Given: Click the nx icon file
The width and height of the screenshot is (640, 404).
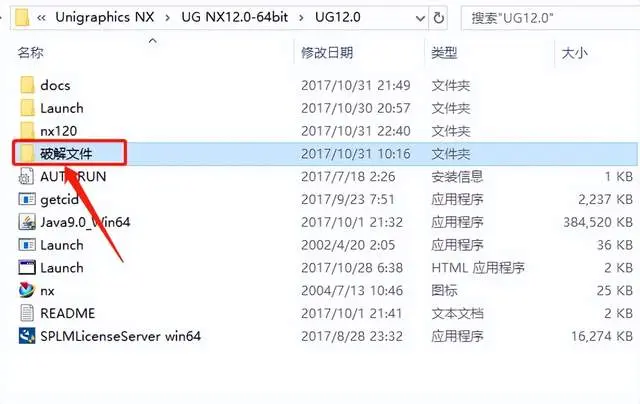Looking at the screenshot, I should (x=27, y=290).
